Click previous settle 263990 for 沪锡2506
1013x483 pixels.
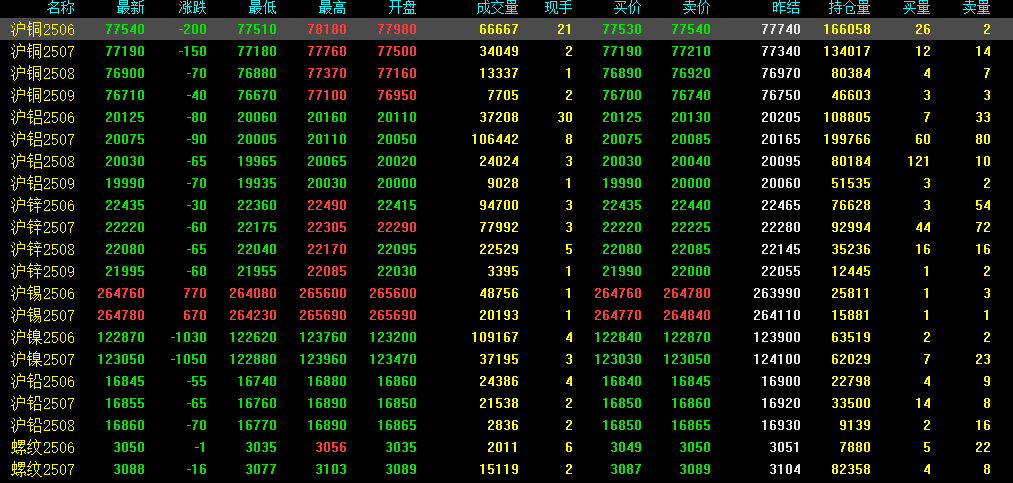[777, 293]
